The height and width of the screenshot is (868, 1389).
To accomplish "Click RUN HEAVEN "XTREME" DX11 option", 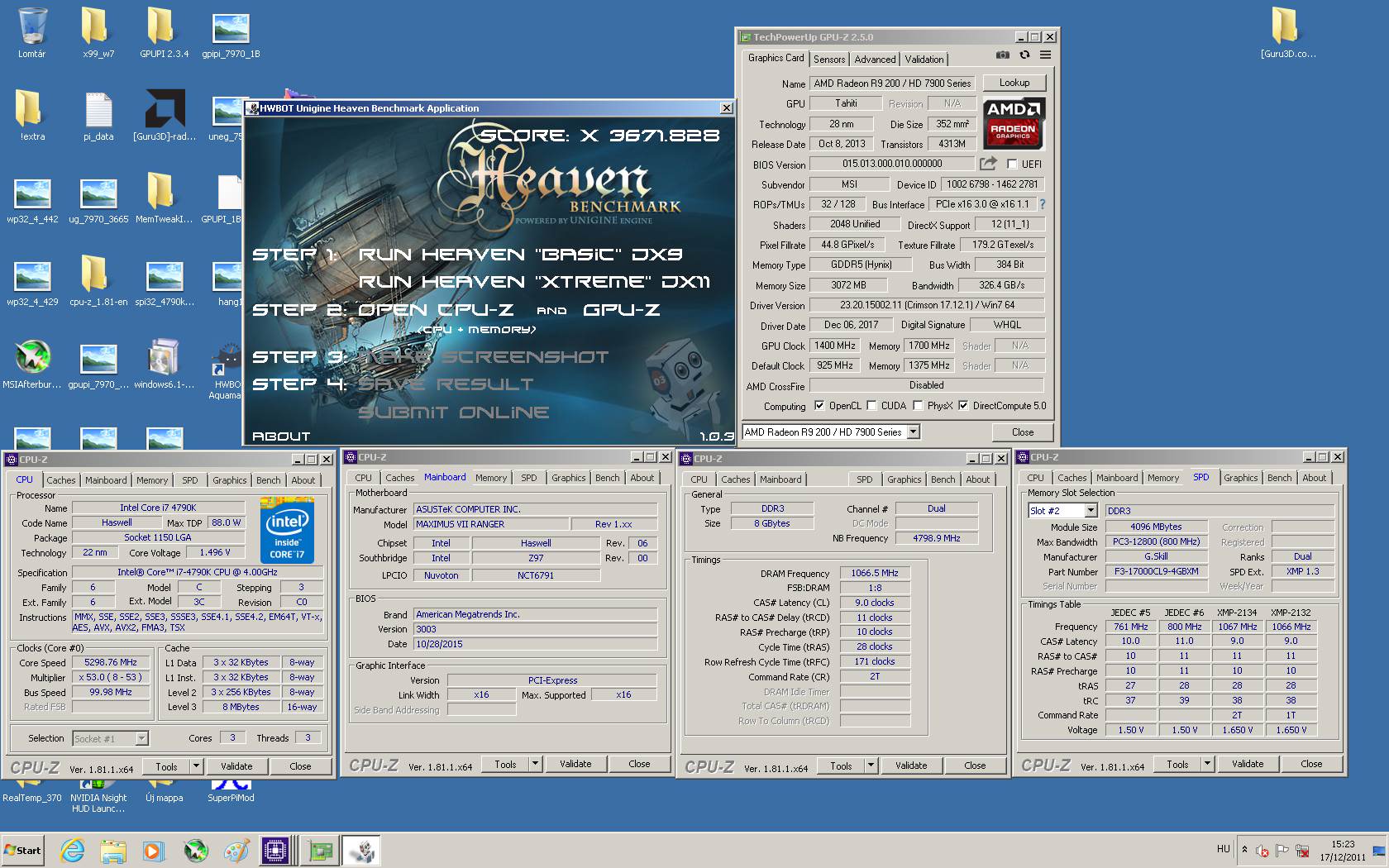I will click(534, 281).
